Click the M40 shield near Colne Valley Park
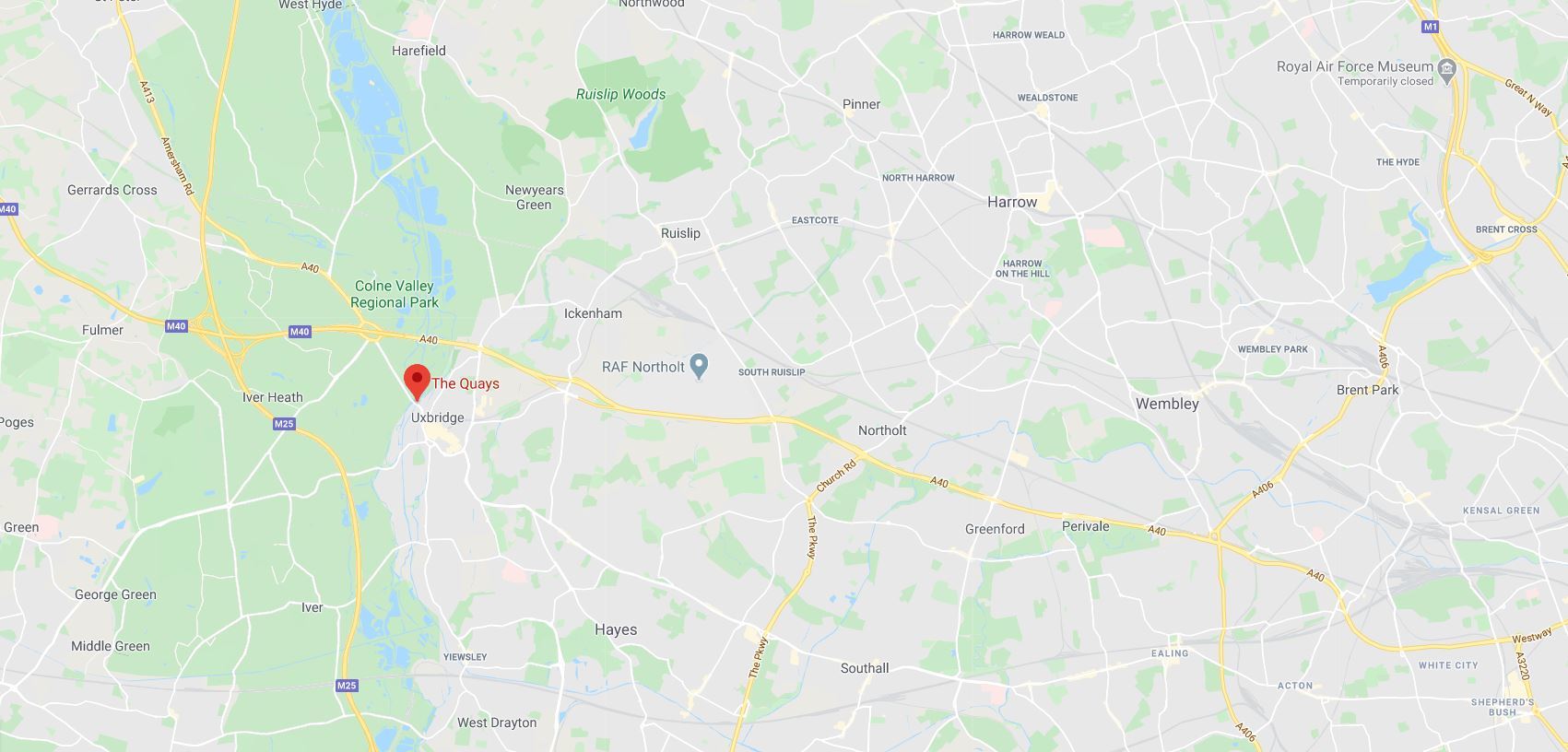Image resolution: width=1568 pixels, height=752 pixels. pyautogui.click(x=300, y=332)
